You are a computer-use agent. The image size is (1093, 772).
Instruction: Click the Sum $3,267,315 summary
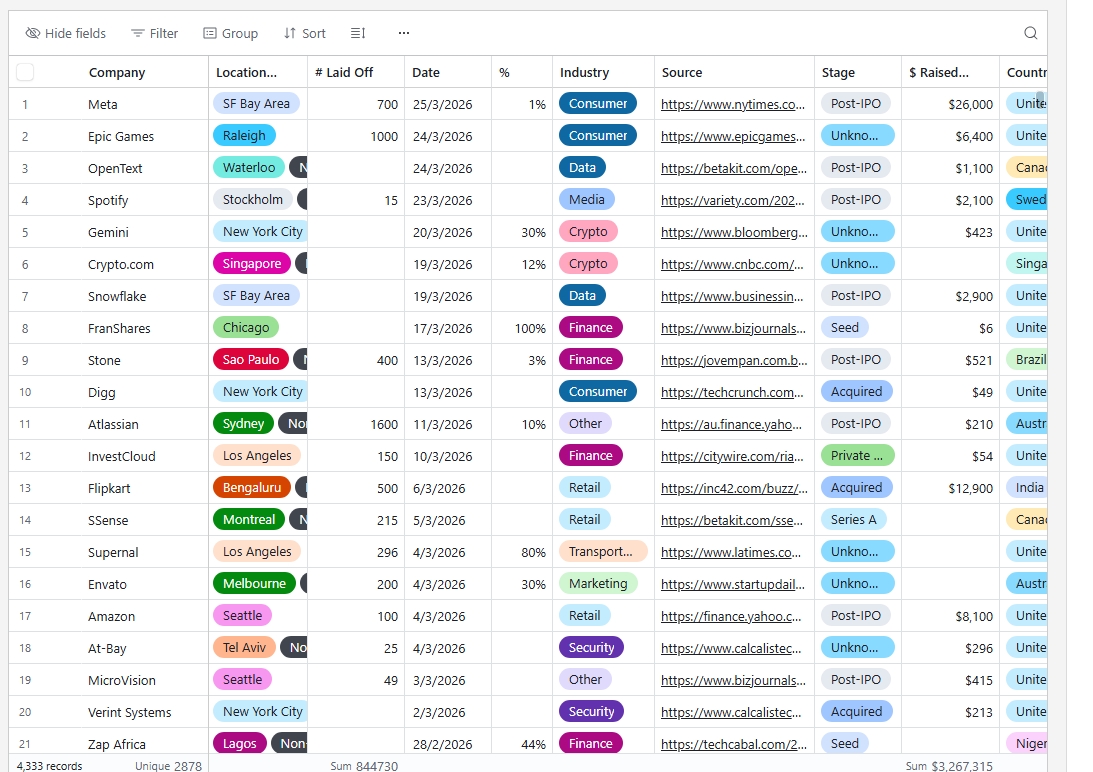click(949, 766)
